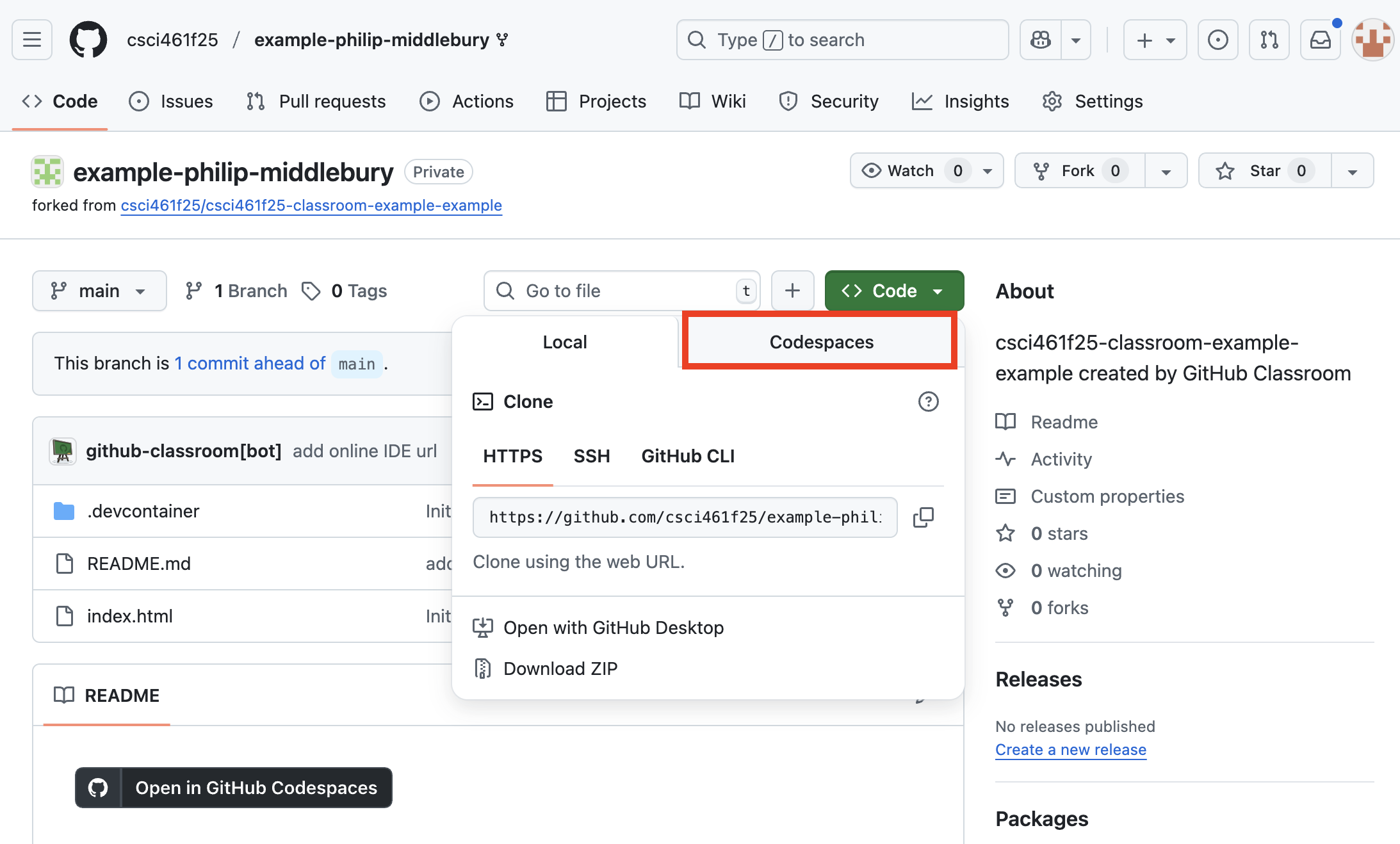Screen dimensions: 1400x844
Task: Open the Clone help question icon
Action: [928, 402]
